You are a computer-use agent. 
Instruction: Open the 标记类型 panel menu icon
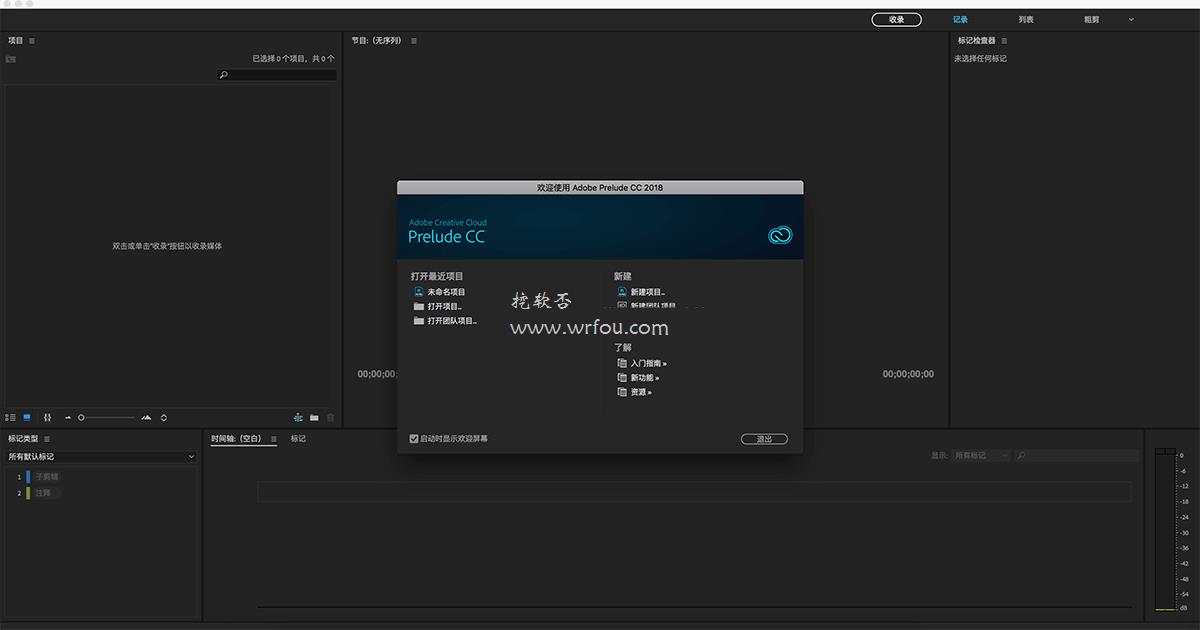point(46,439)
